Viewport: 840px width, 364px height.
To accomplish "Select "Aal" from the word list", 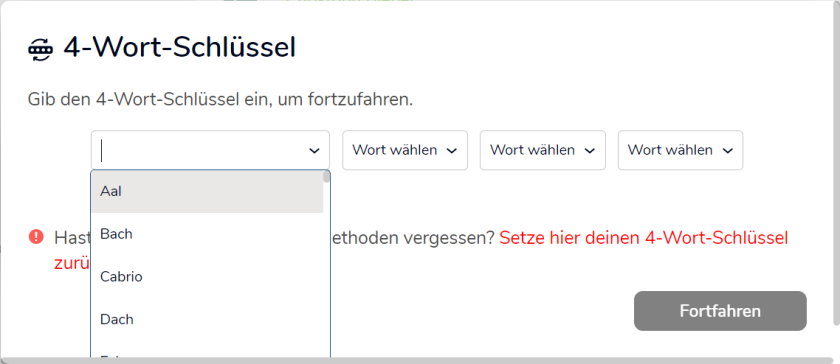I will (207, 191).
